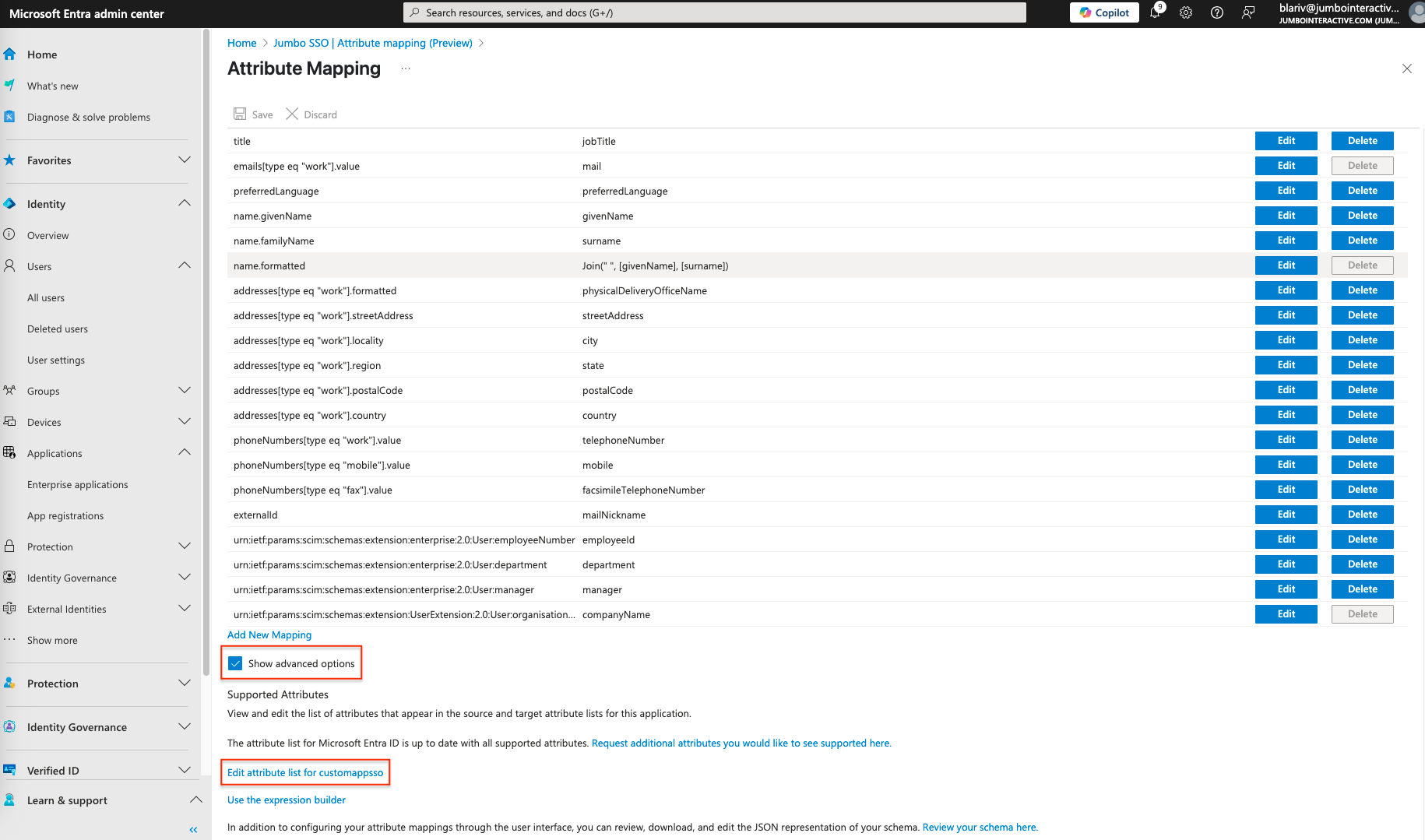Go to Home breadcrumb link
This screenshot has height=840, width=1425.
coord(241,43)
